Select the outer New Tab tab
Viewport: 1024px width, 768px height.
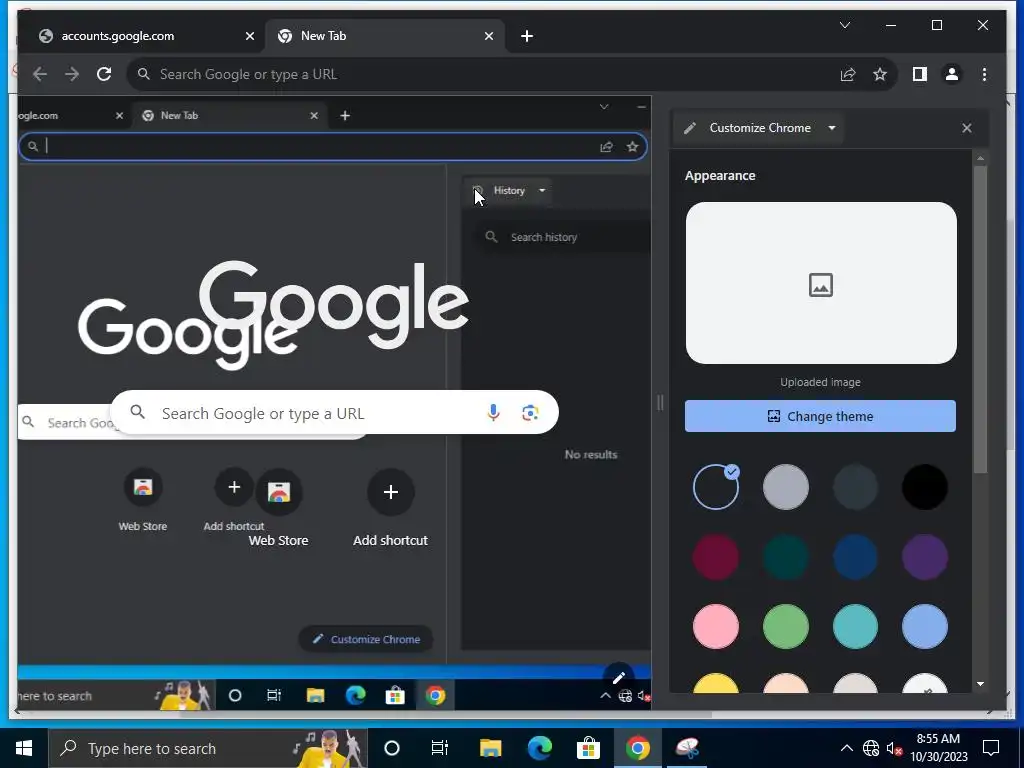pos(385,36)
